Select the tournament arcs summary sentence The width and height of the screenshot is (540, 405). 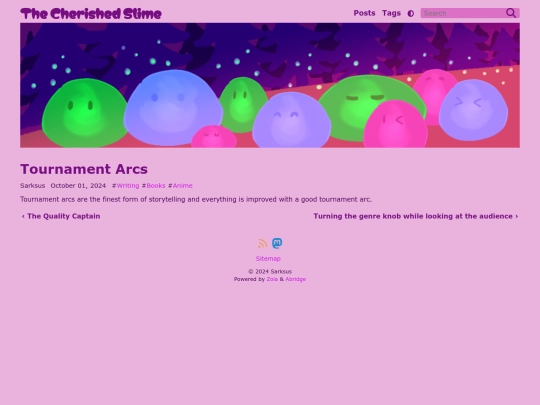coord(196,199)
